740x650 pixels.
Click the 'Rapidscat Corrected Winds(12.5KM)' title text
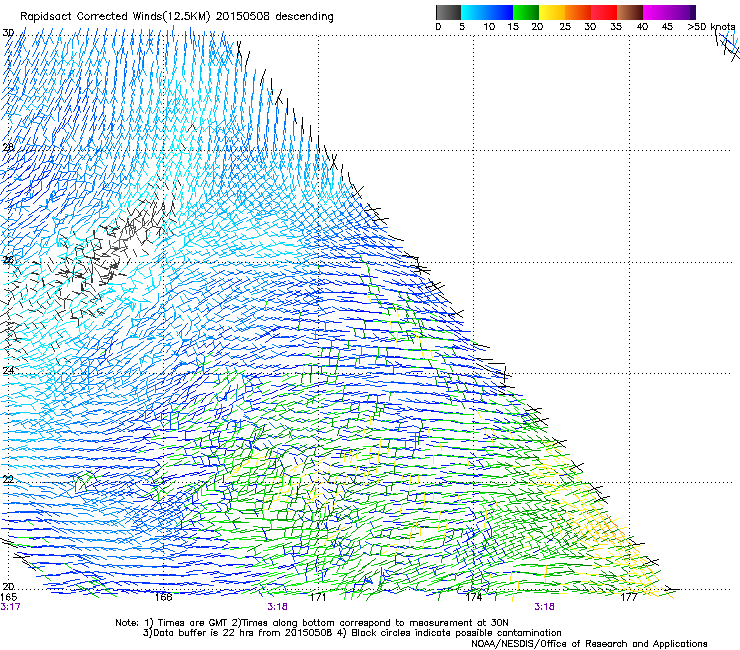115,17
